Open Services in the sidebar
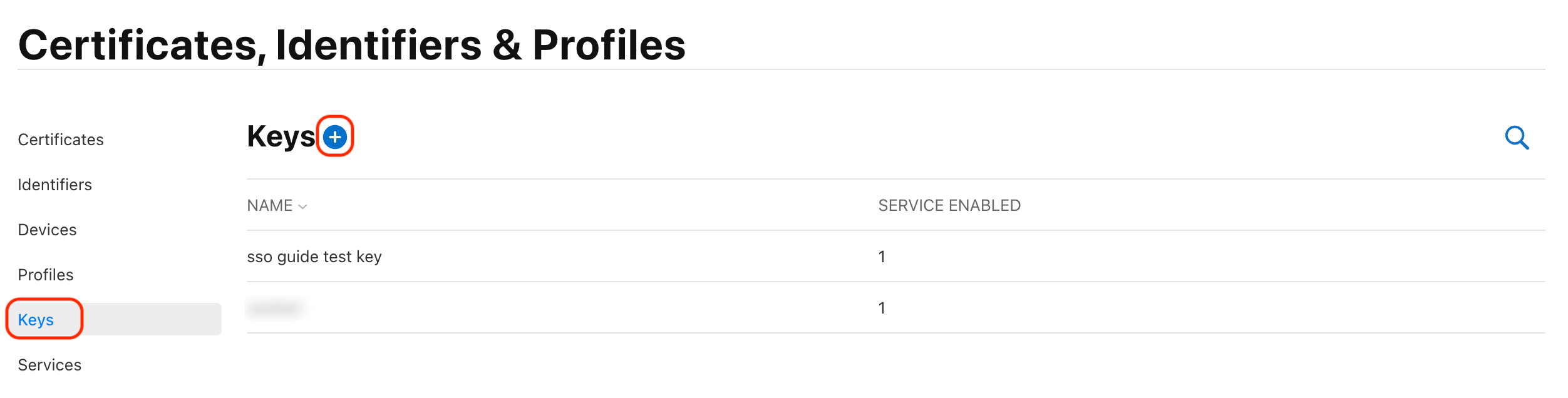The image size is (1568, 398). click(x=50, y=365)
